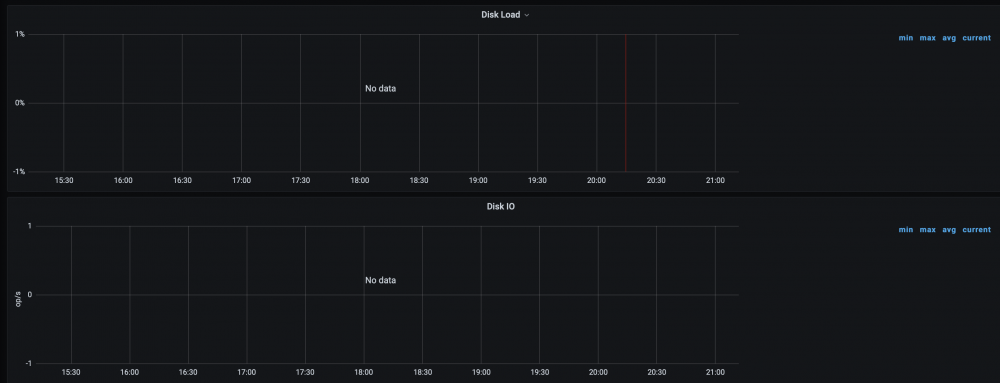Click the 20:30 time label in Disk IO
1000x383 pixels.
(657, 372)
